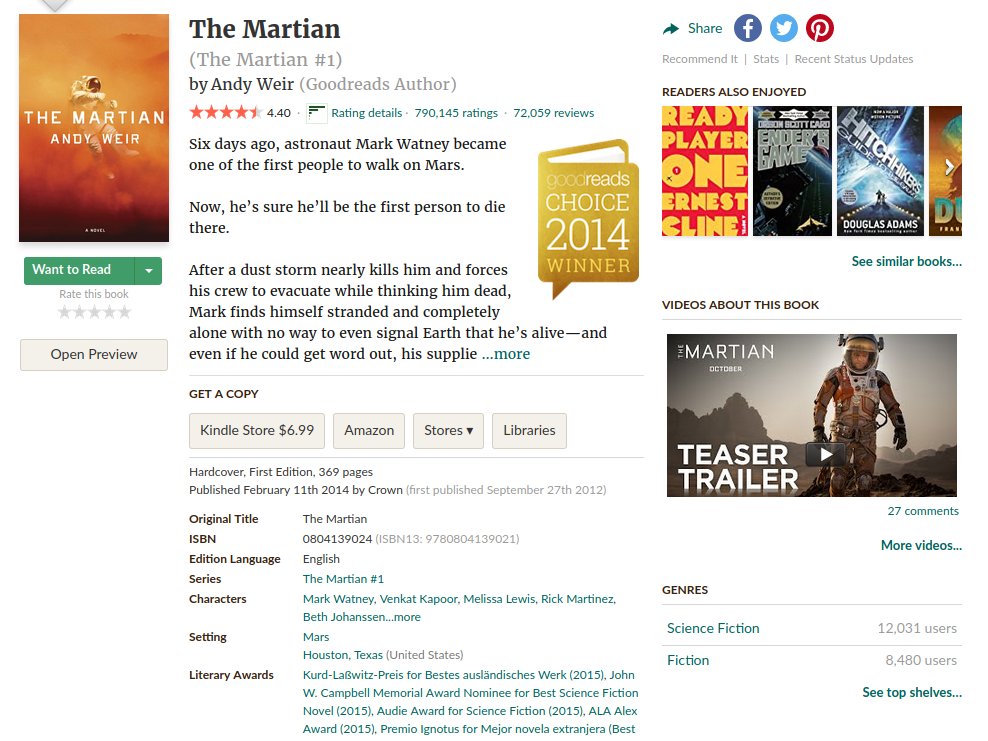The width and height of the screenshot is (988, 741).
Task: View the 72,059 reviews
Action: pos(554,113)
